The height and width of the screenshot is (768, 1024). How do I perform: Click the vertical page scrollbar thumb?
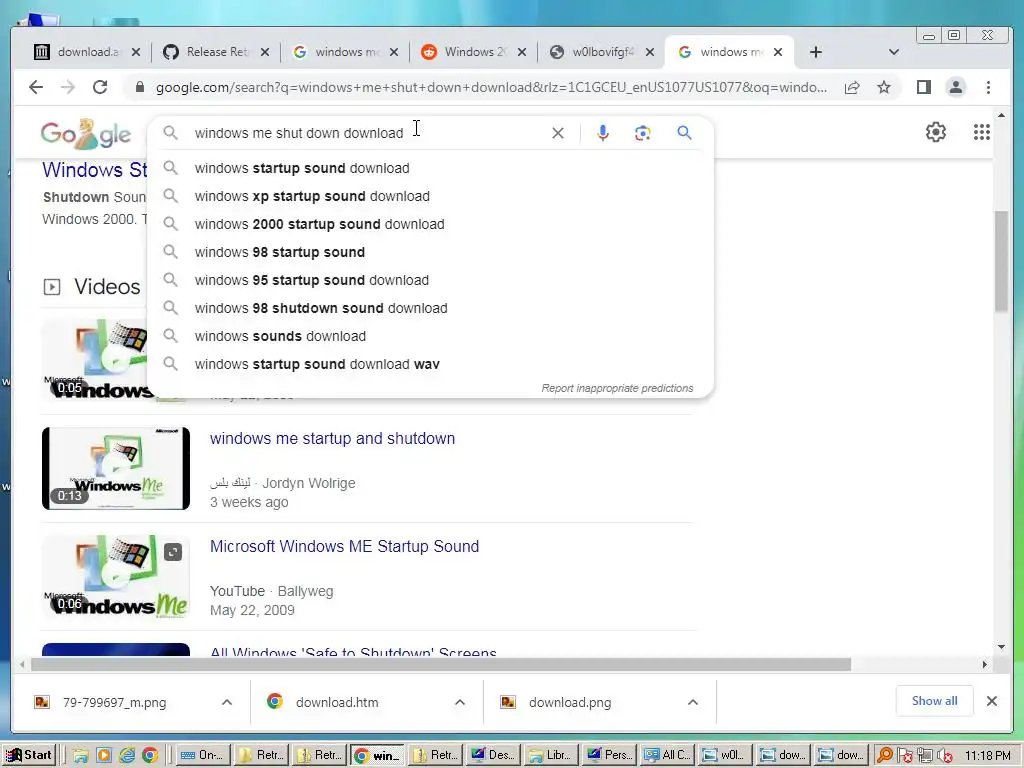1001,261
